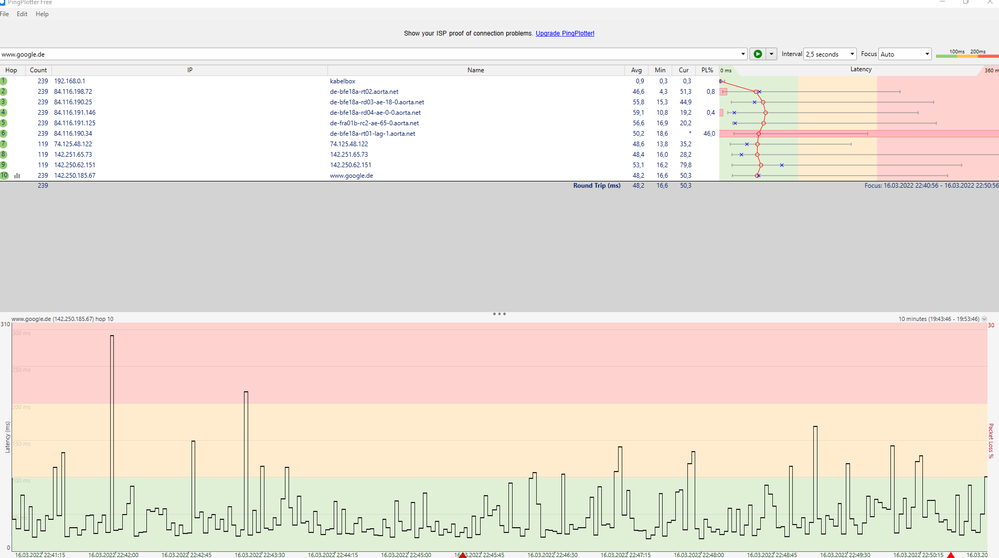Click IP address 84.116.190.25
This screenshot has height=558, width=999.
tap(73, 102)
